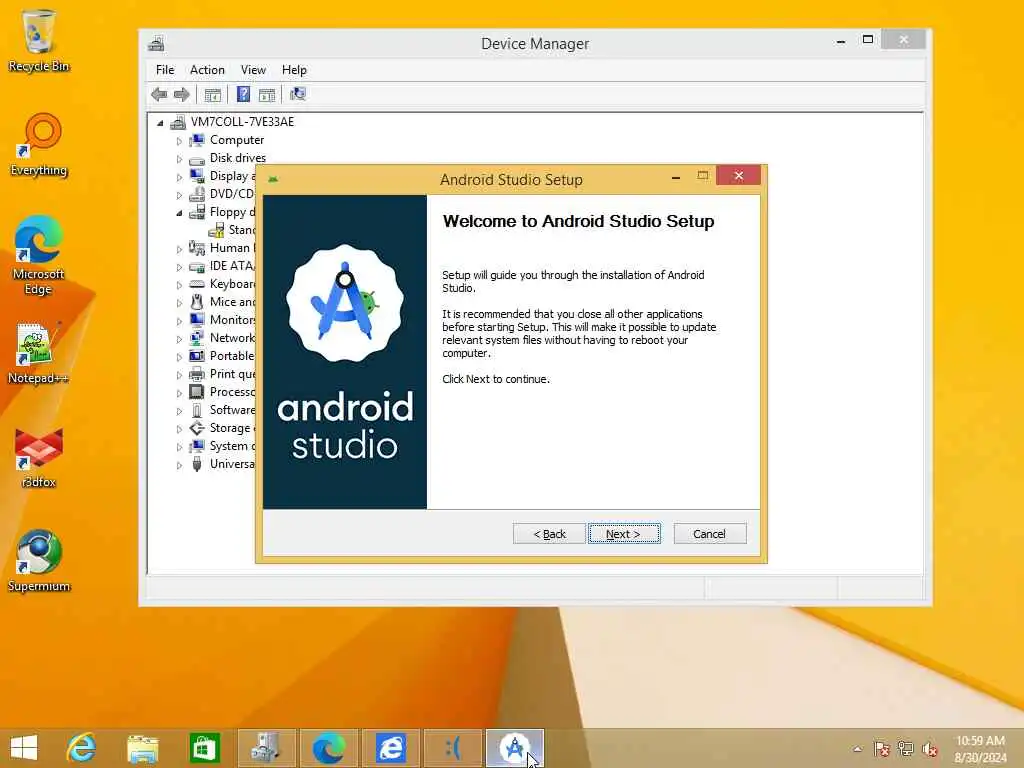Click the taskbar clock showing 10:59 AM
Viewport: 1024px width, 768px height.
tap(980, 749)
